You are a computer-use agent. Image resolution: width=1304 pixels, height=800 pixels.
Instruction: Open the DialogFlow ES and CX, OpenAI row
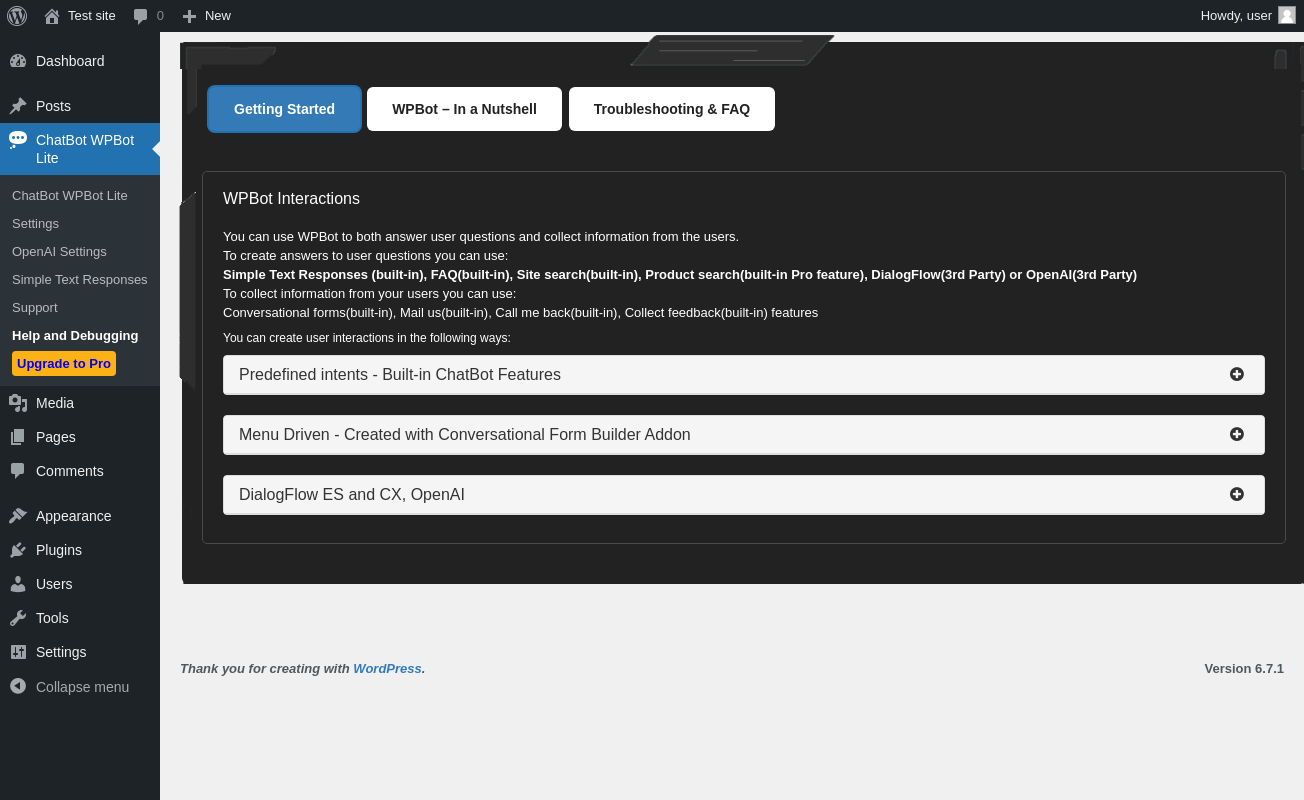[x=744, y=495]
